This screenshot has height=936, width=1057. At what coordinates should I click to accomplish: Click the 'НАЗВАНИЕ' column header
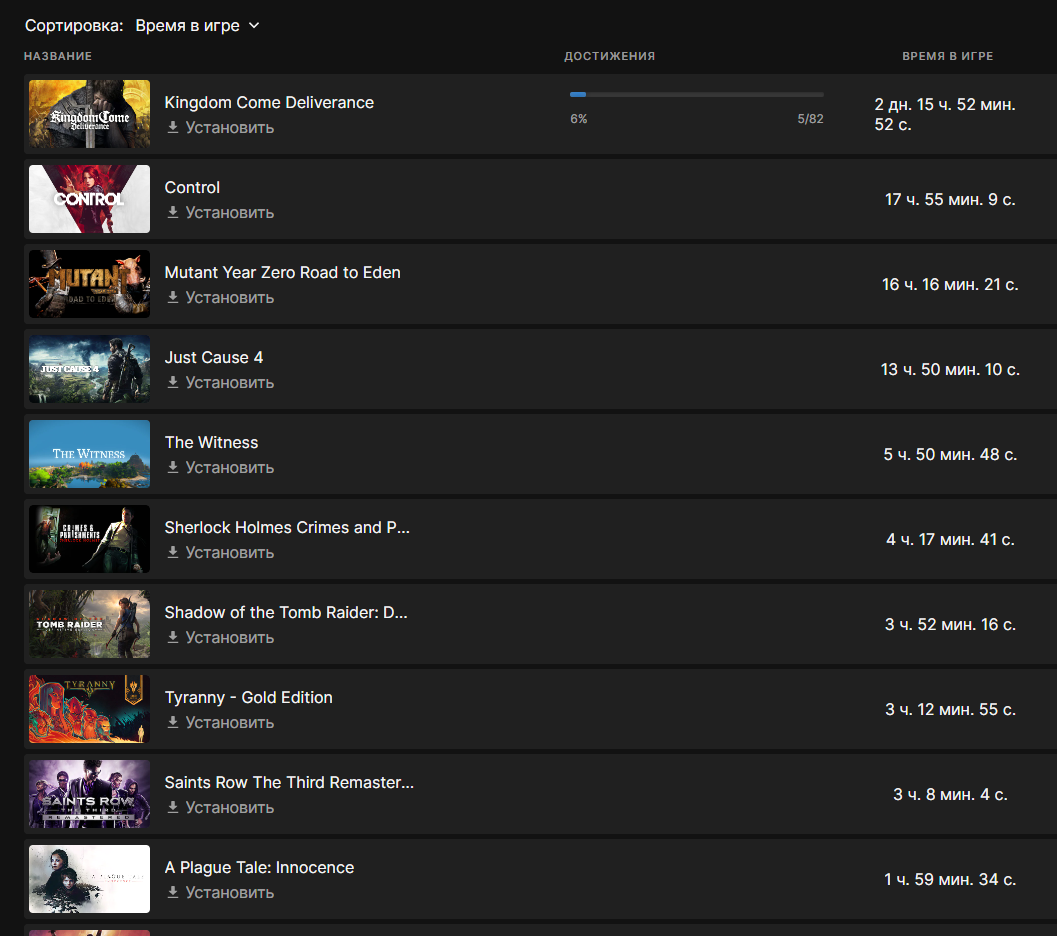point(58,56)
